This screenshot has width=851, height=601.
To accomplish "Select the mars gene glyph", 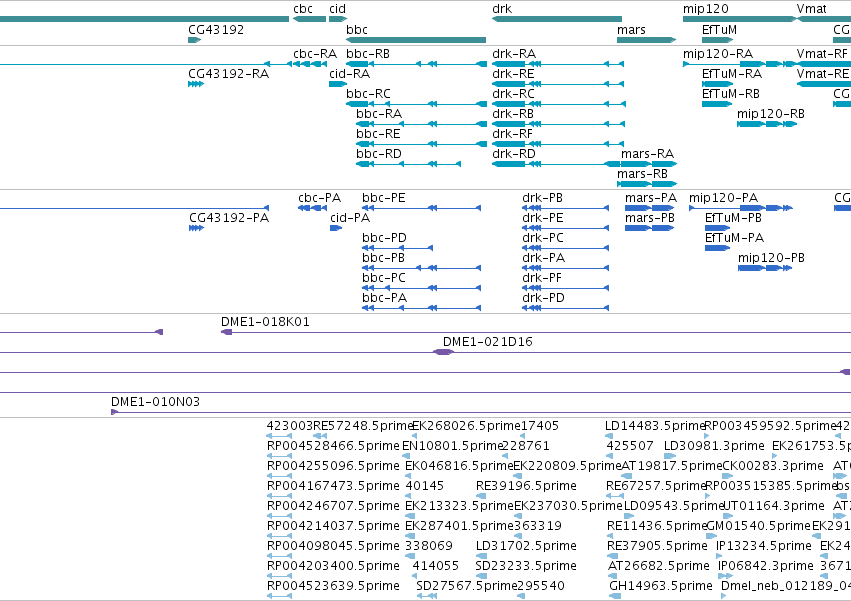I will pos(646,40).
